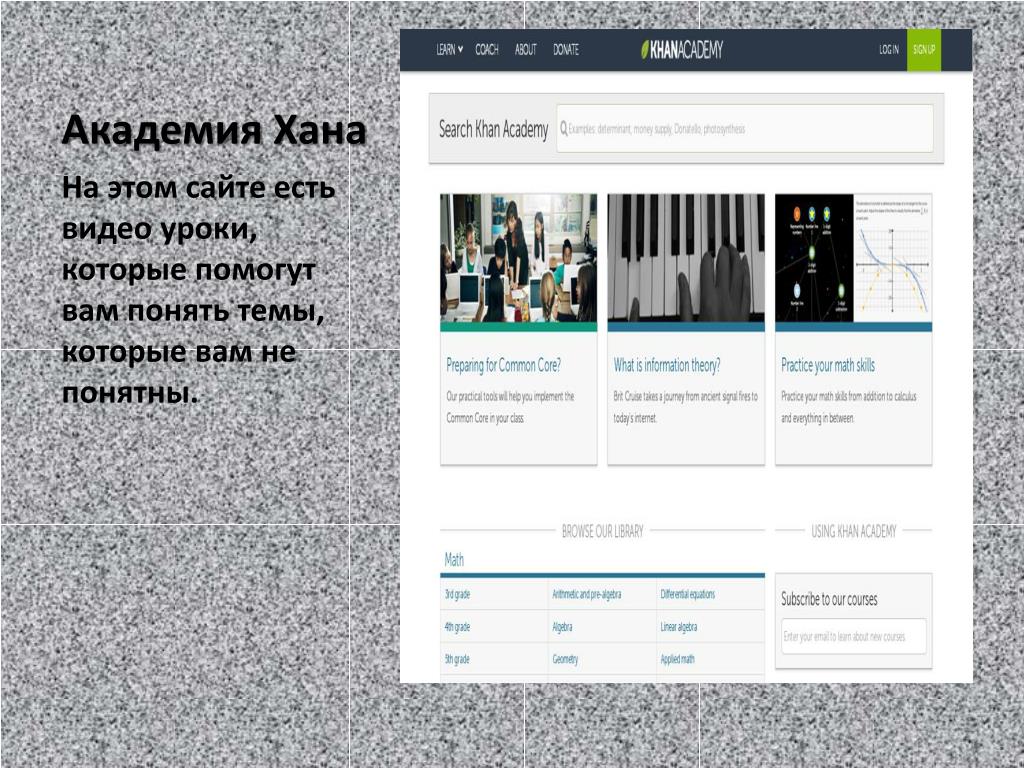The height and width of the screenshot is (768, 1024).
Task: Click the 'BROWSE OUR LIBRARY' heading
Action: (x=602, y=531)
